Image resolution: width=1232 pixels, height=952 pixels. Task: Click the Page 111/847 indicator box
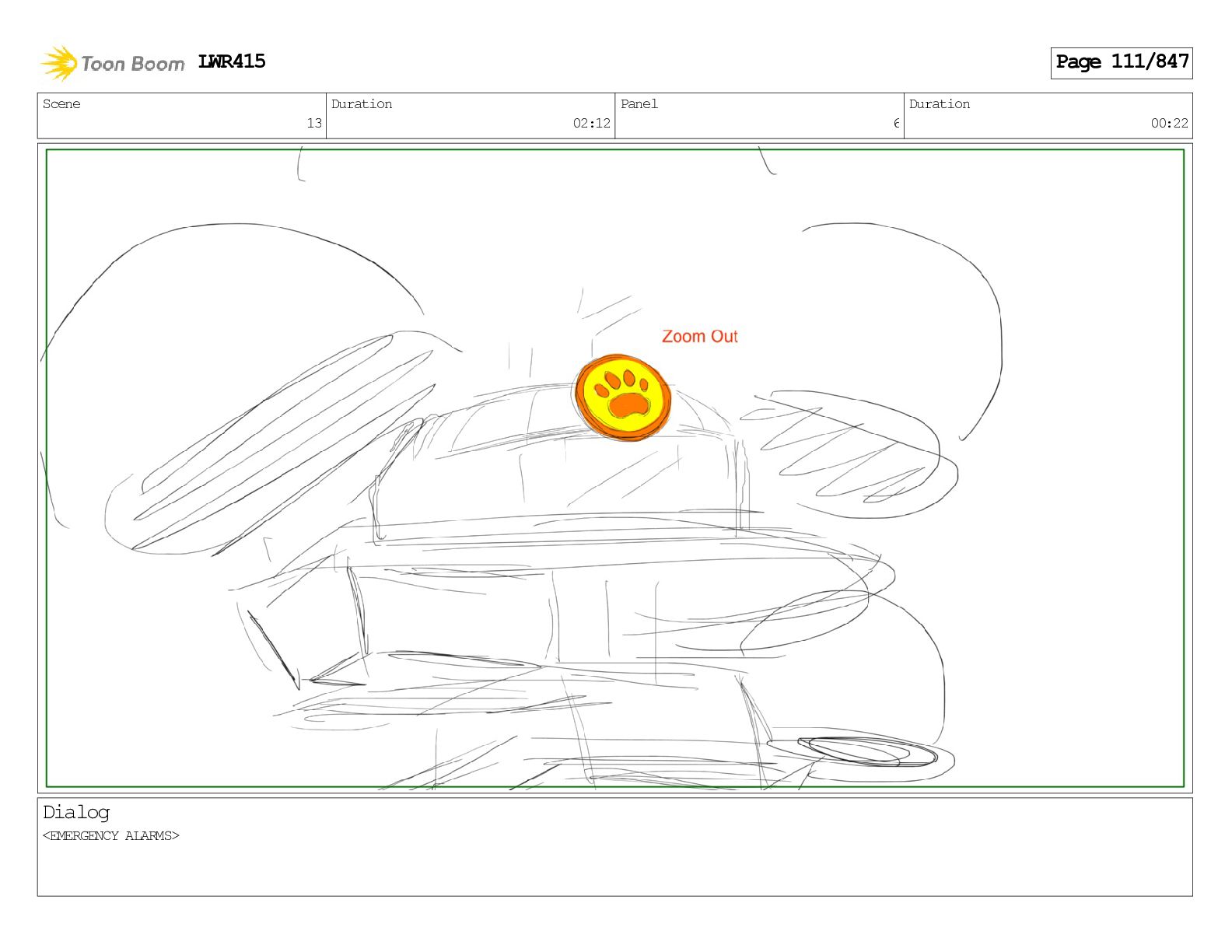(x=1122, y=63)
